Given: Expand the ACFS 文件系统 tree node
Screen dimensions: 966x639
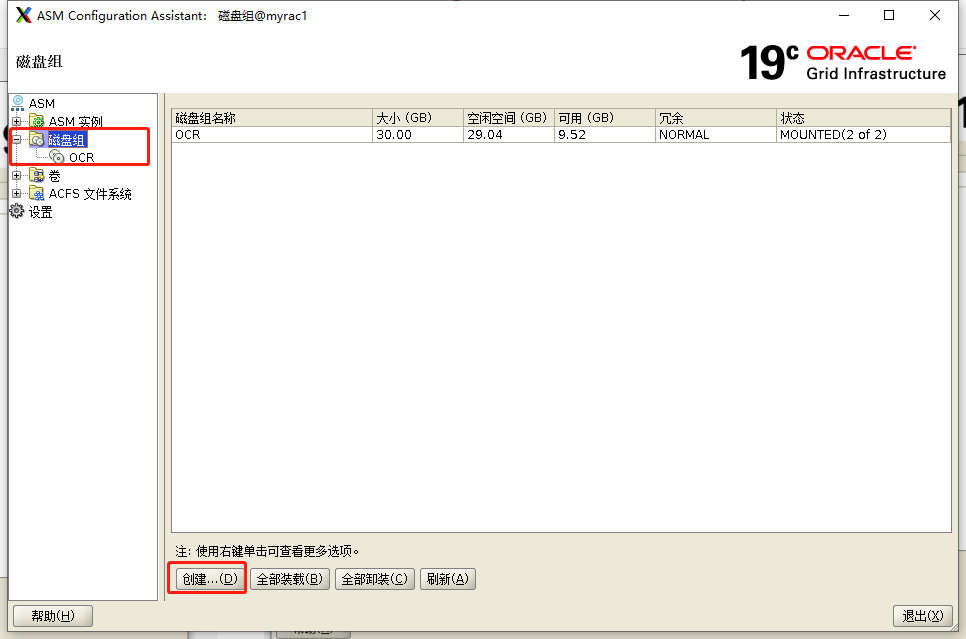Looking at the screenshot, I should point(17,193).
